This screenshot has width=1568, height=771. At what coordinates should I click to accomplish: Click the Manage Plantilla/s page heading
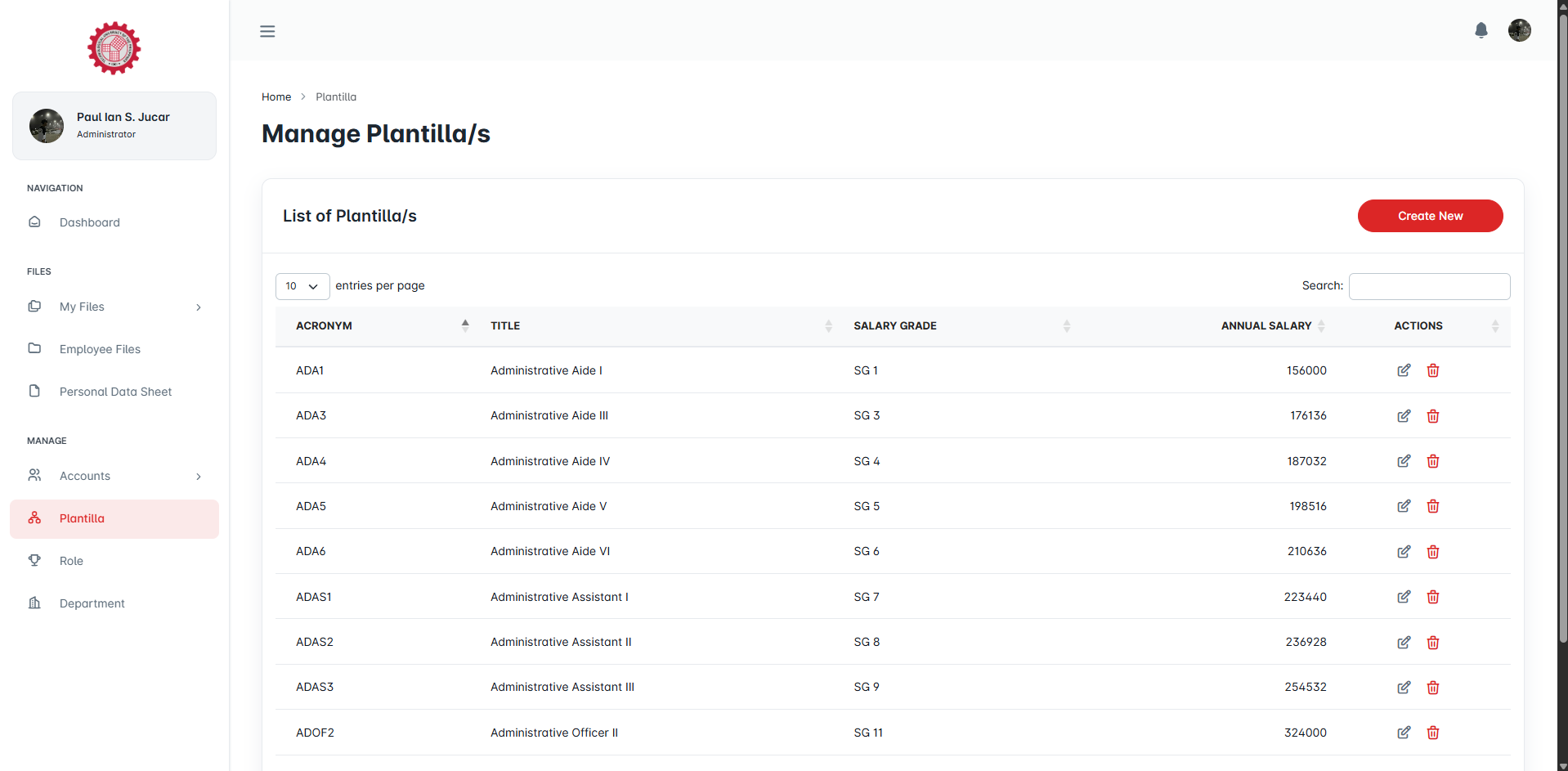[376, 133]
